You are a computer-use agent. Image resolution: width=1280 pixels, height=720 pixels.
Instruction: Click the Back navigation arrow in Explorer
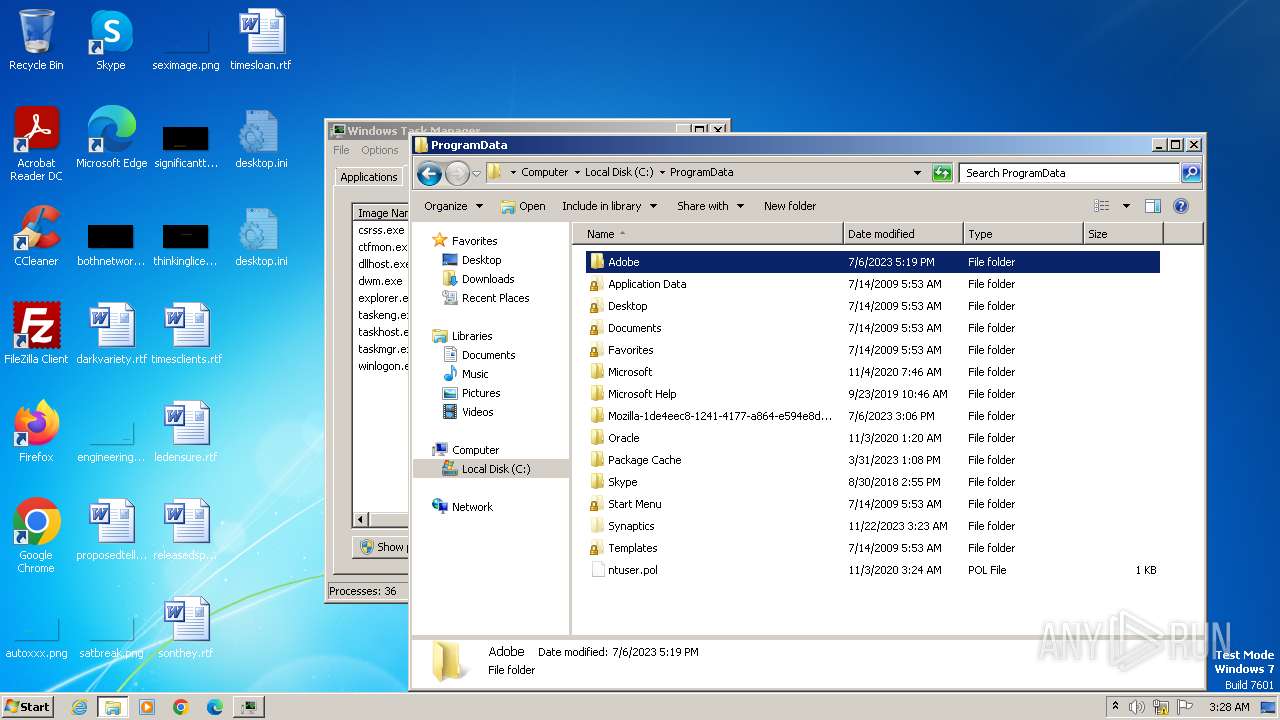(429, 173)
